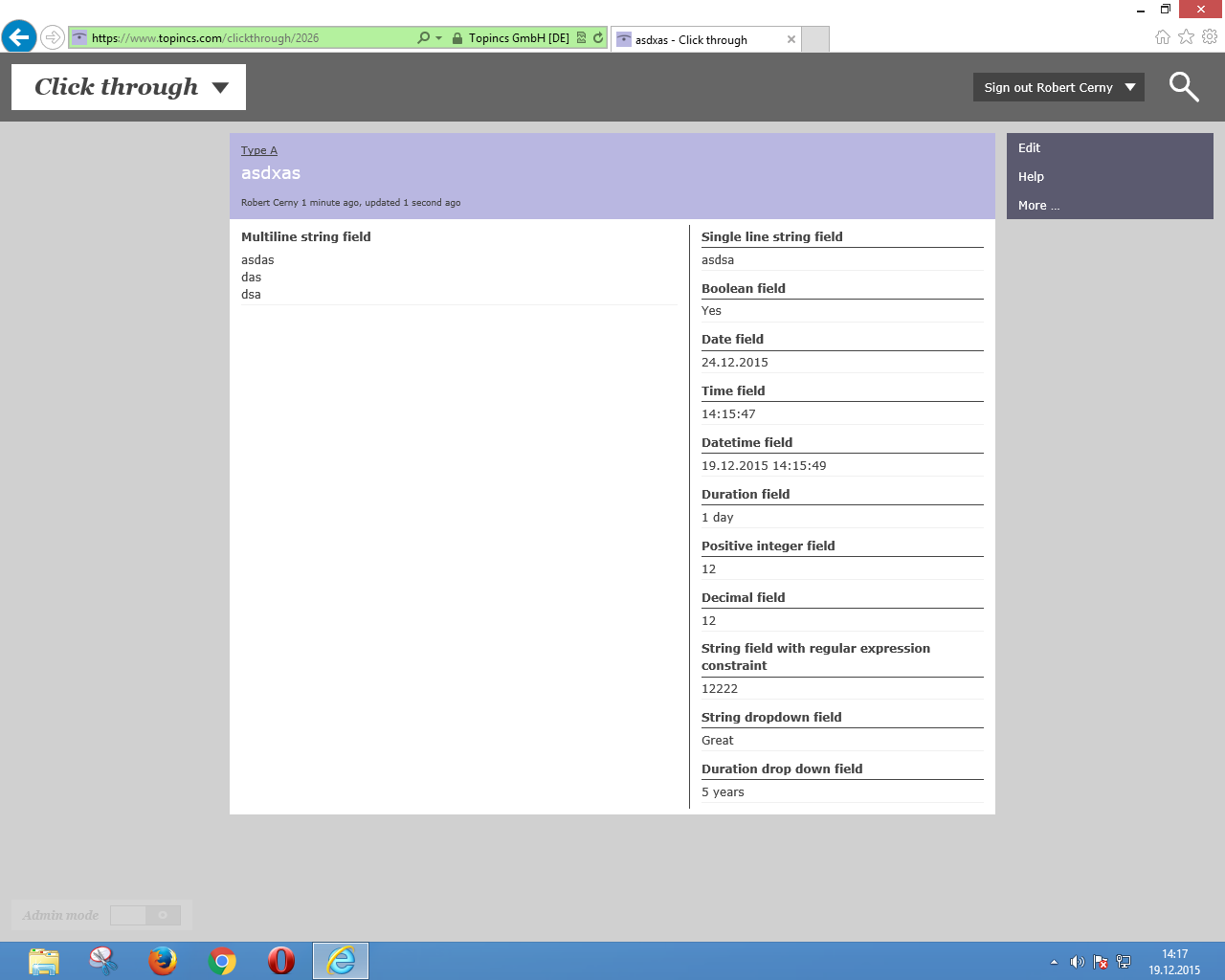Toggle the Admin mode switch
1225x980 pixels.
145,916
